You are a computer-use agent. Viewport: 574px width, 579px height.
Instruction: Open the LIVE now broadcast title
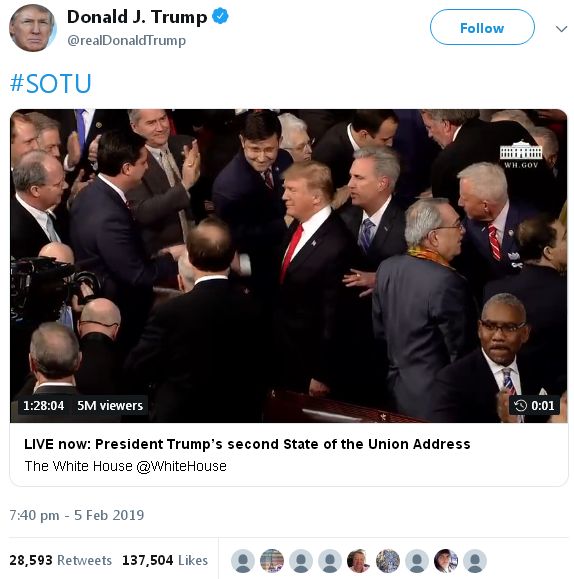coord(247,444)
